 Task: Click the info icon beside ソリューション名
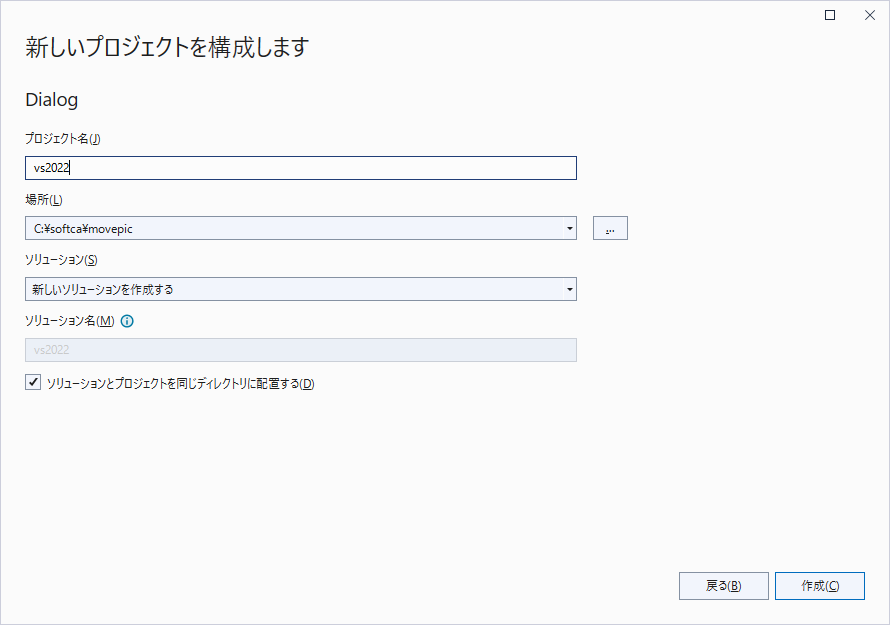[x=127, y=321]
